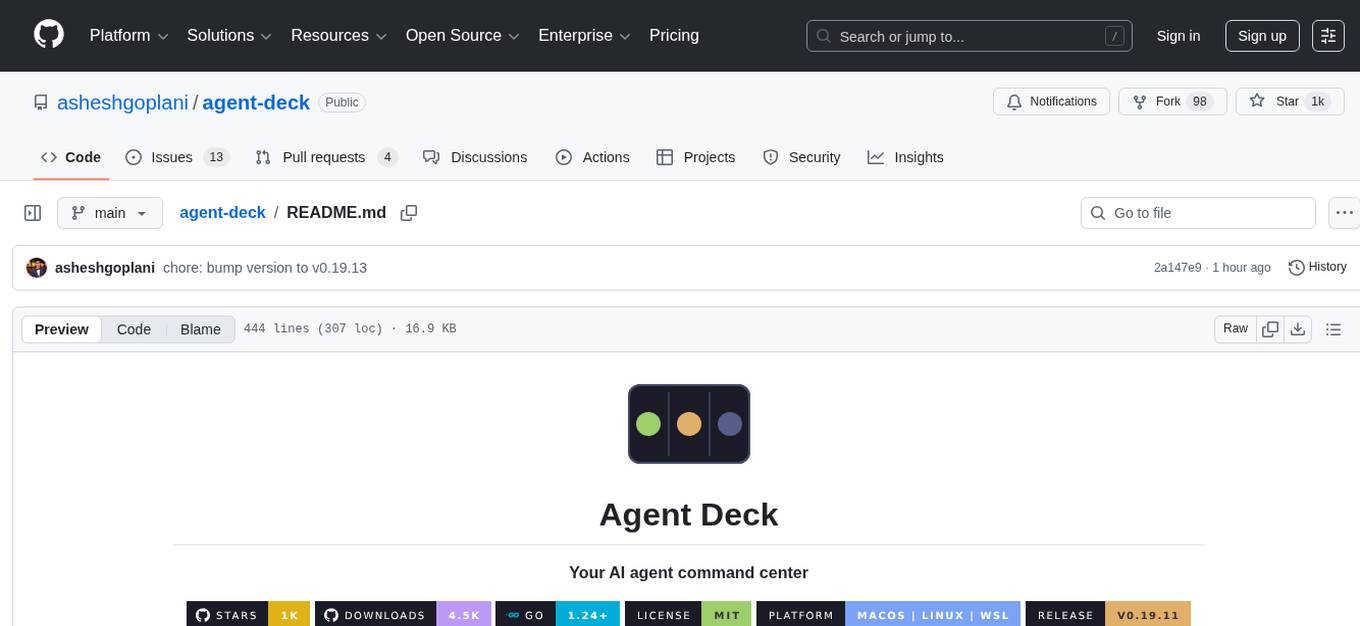Copy the README.md file path
The image size is (1360, 626).
click(409, 212)
